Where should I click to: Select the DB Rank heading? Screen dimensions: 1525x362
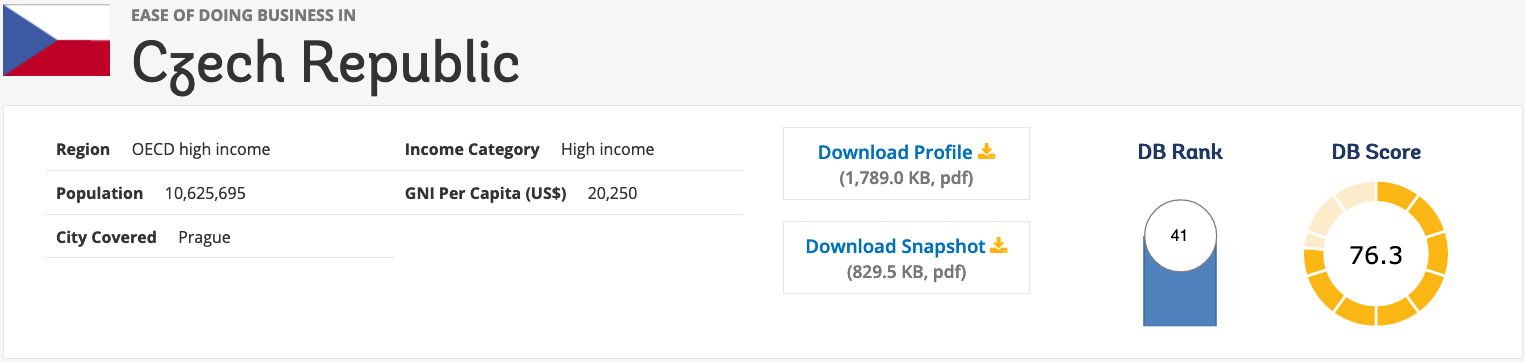1180,152
